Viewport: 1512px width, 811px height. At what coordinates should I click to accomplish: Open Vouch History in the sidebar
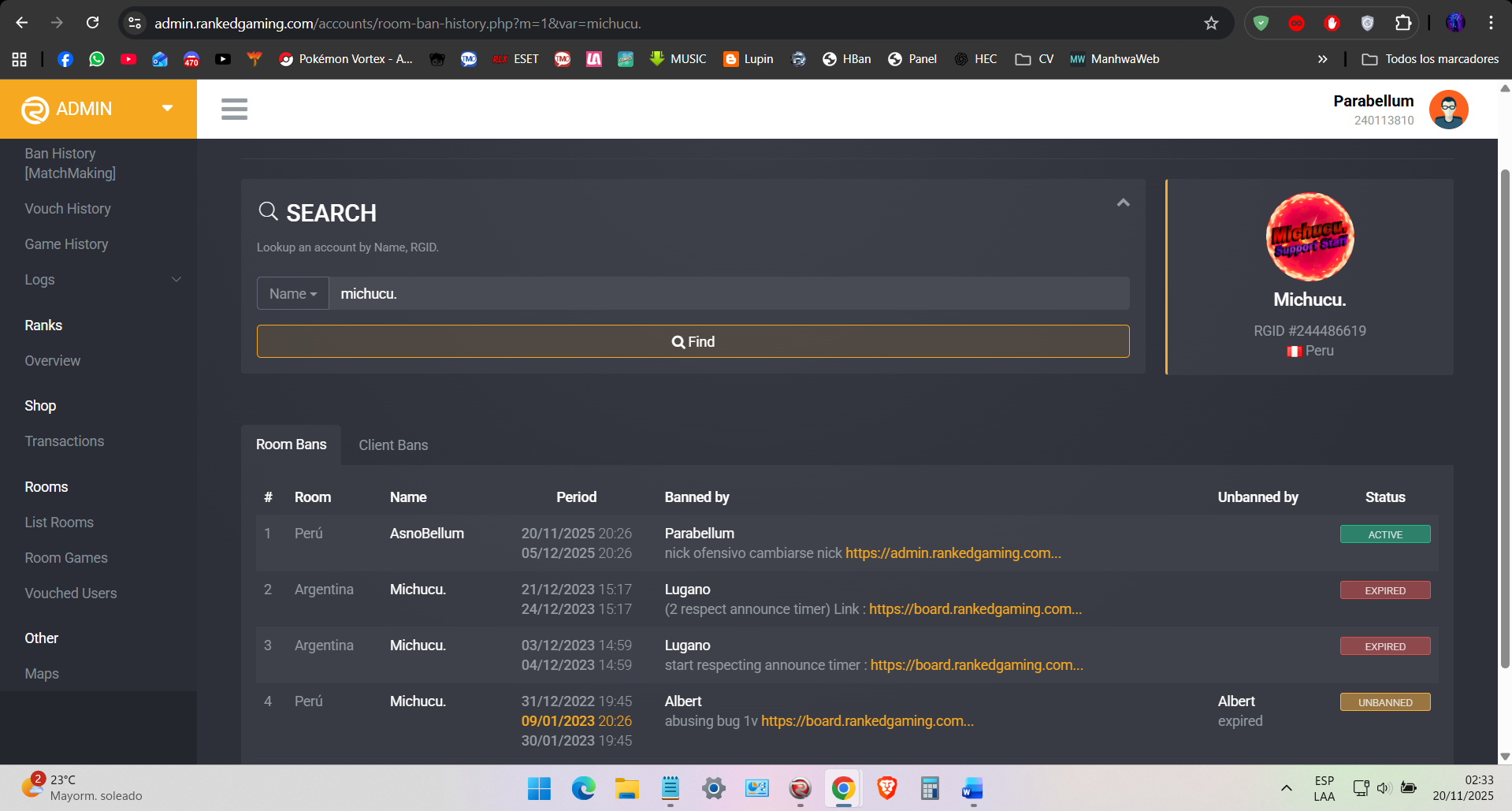(68, 209)
